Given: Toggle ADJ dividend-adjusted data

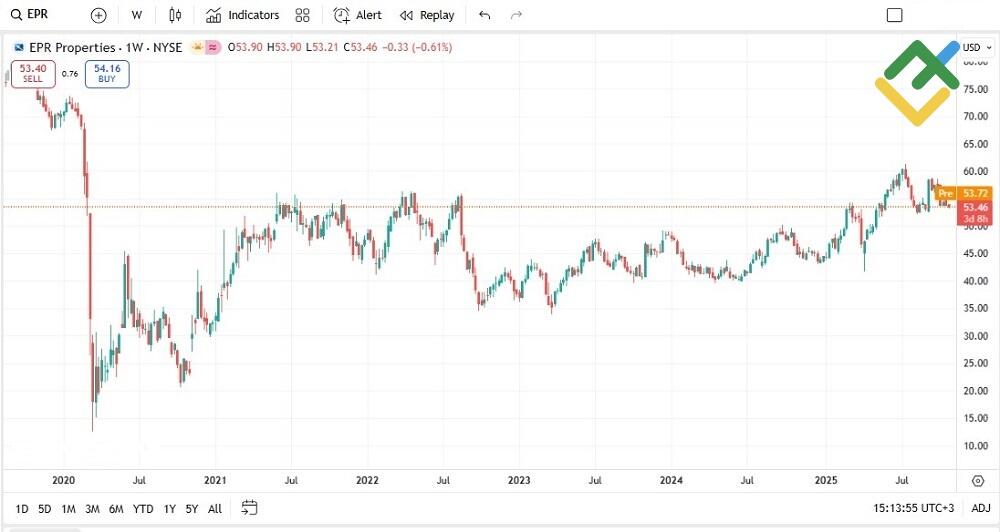Looking at the screenshot, I should 980,508.
